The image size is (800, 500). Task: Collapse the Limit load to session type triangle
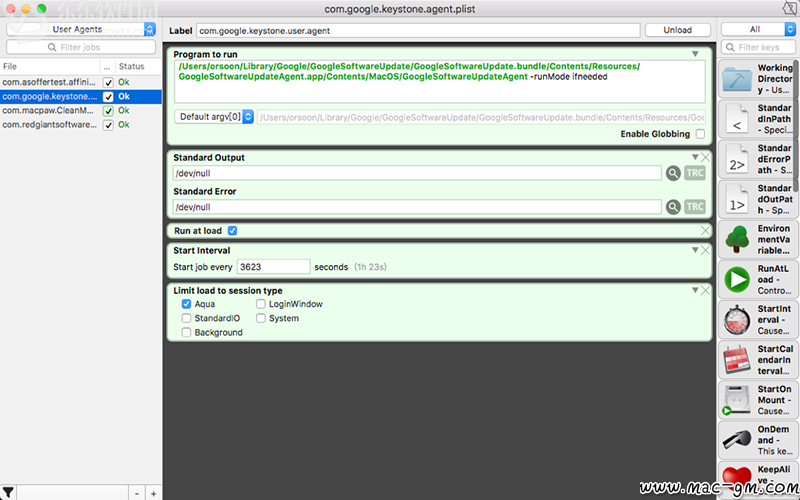(x=694, y=290)
